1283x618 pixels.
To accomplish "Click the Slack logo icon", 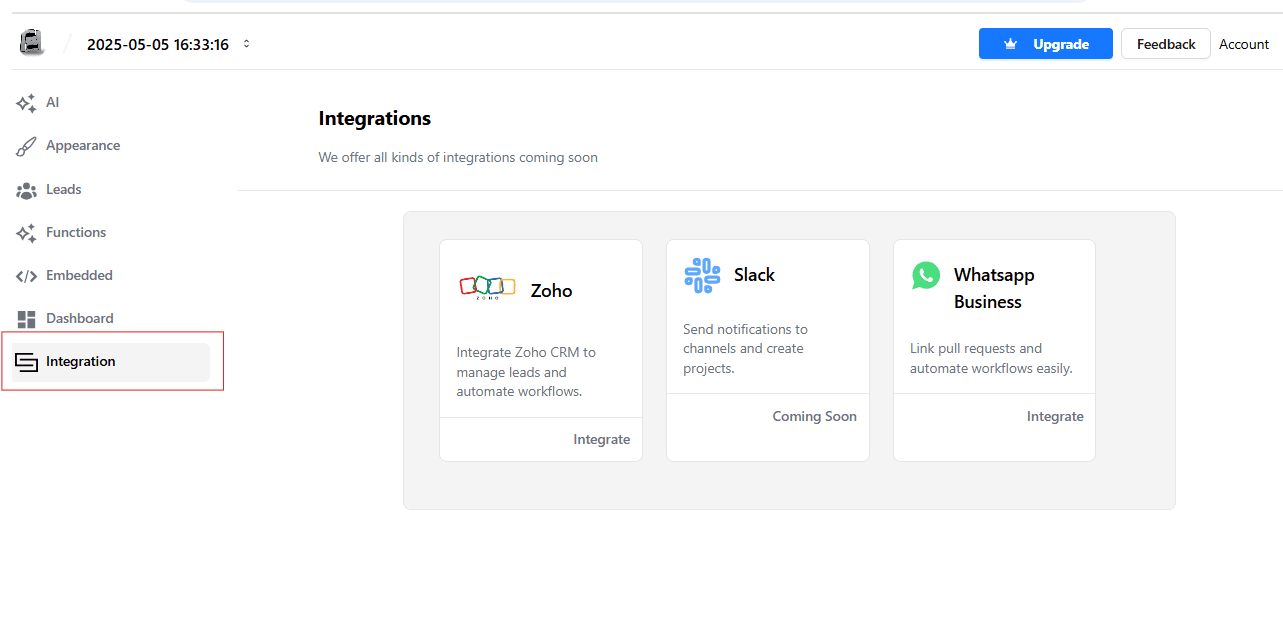I will [x=702, y=275].
